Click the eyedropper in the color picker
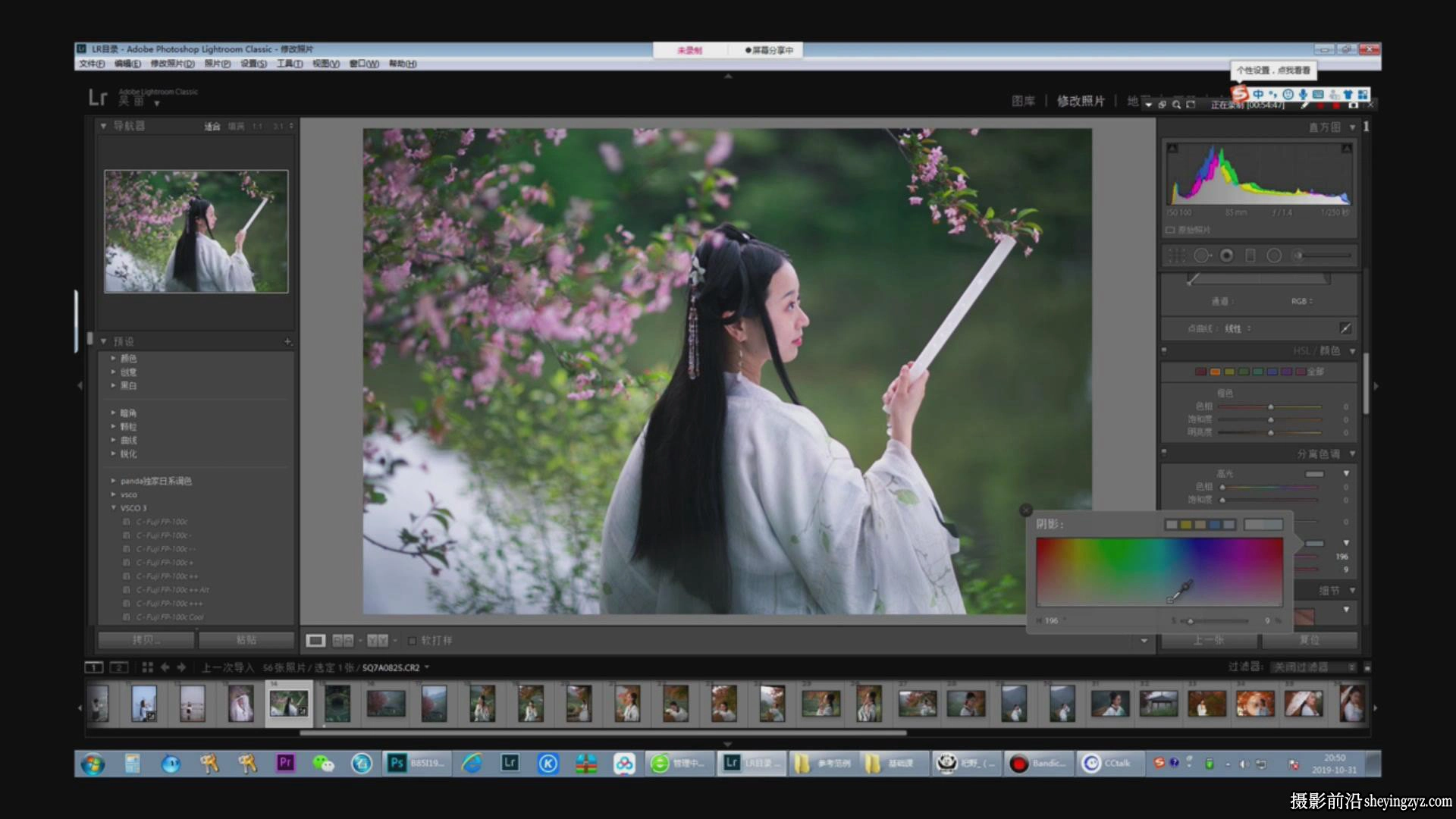This screenshot has width=1456, height=819. 1180,591
